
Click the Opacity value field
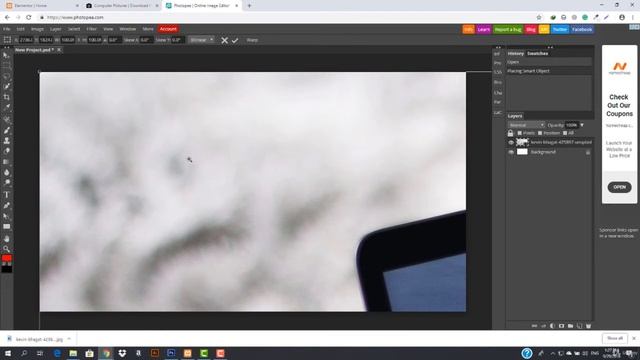coord(571,125)
